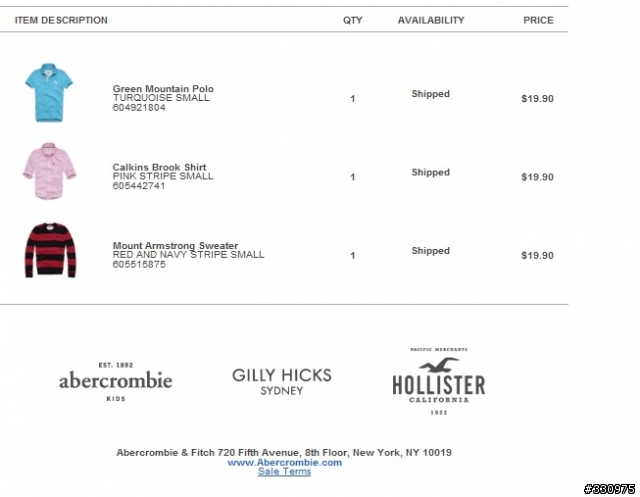Open the Hollister California logo

click(x=439, y=382)
